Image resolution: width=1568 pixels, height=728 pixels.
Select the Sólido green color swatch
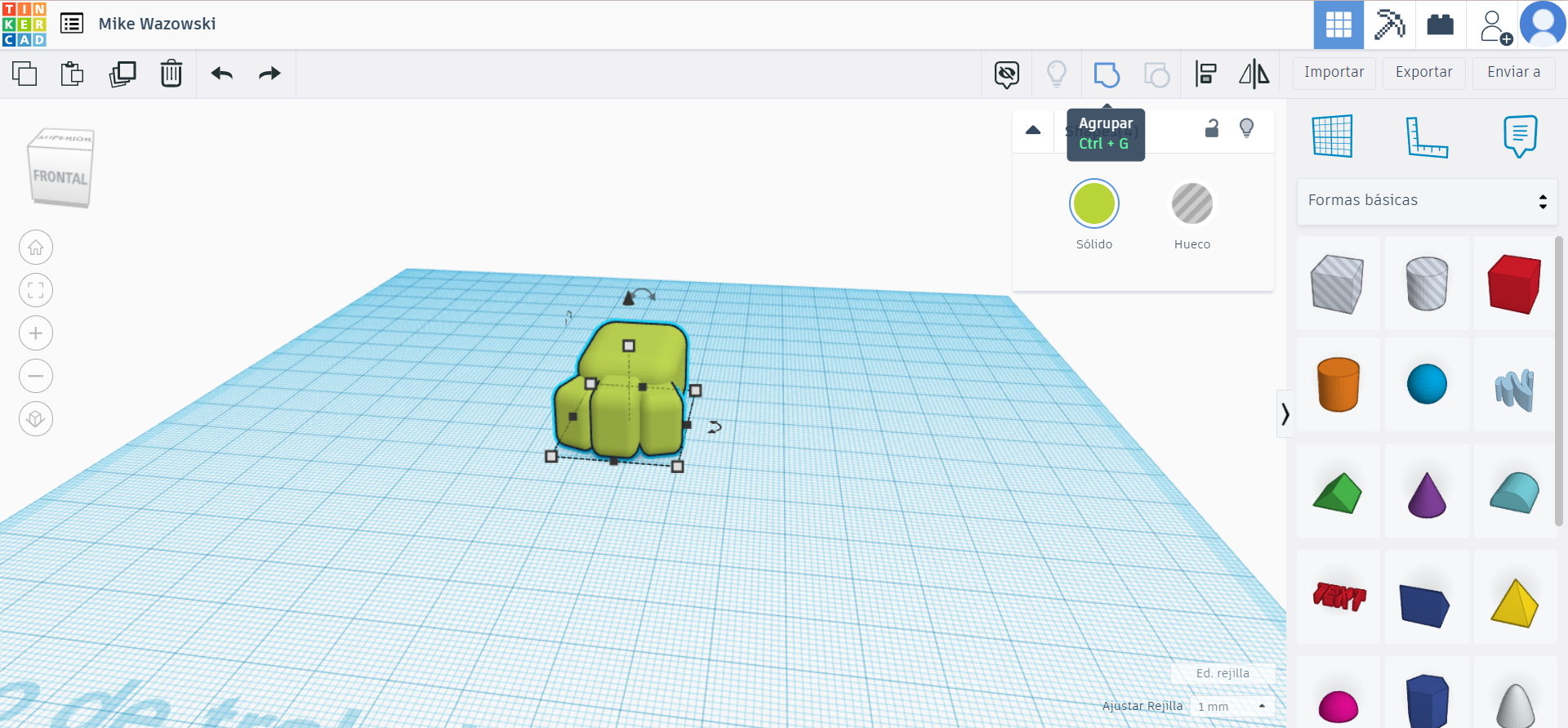(1094, 203)
